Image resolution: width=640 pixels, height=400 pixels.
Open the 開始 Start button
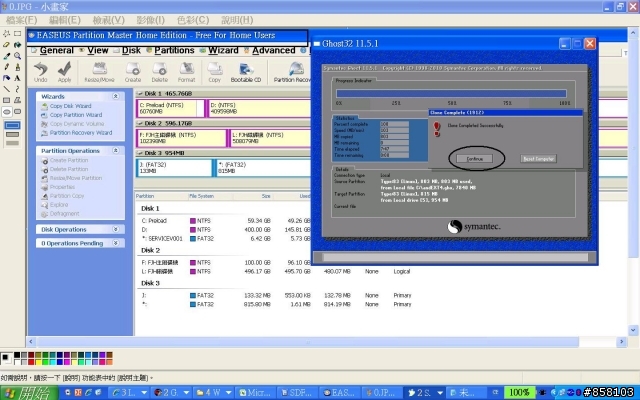click(29, 393)
